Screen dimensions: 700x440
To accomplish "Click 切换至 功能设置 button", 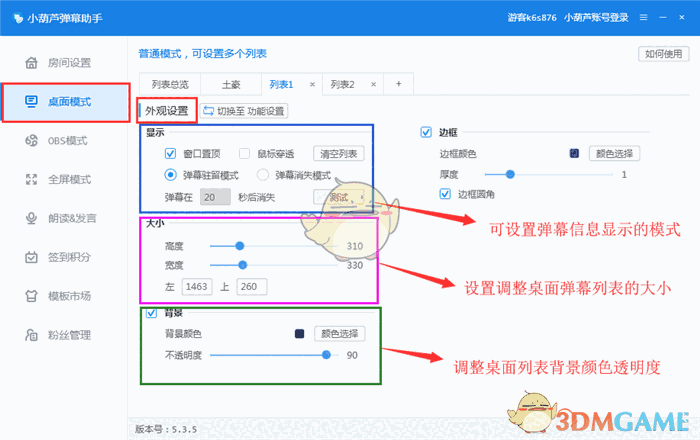I will pyautogui.click(x=244, y=111).
